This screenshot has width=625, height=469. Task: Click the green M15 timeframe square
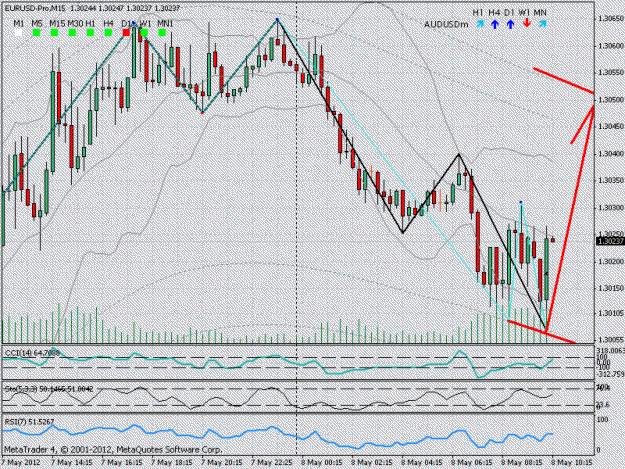(x=55, y=33)
